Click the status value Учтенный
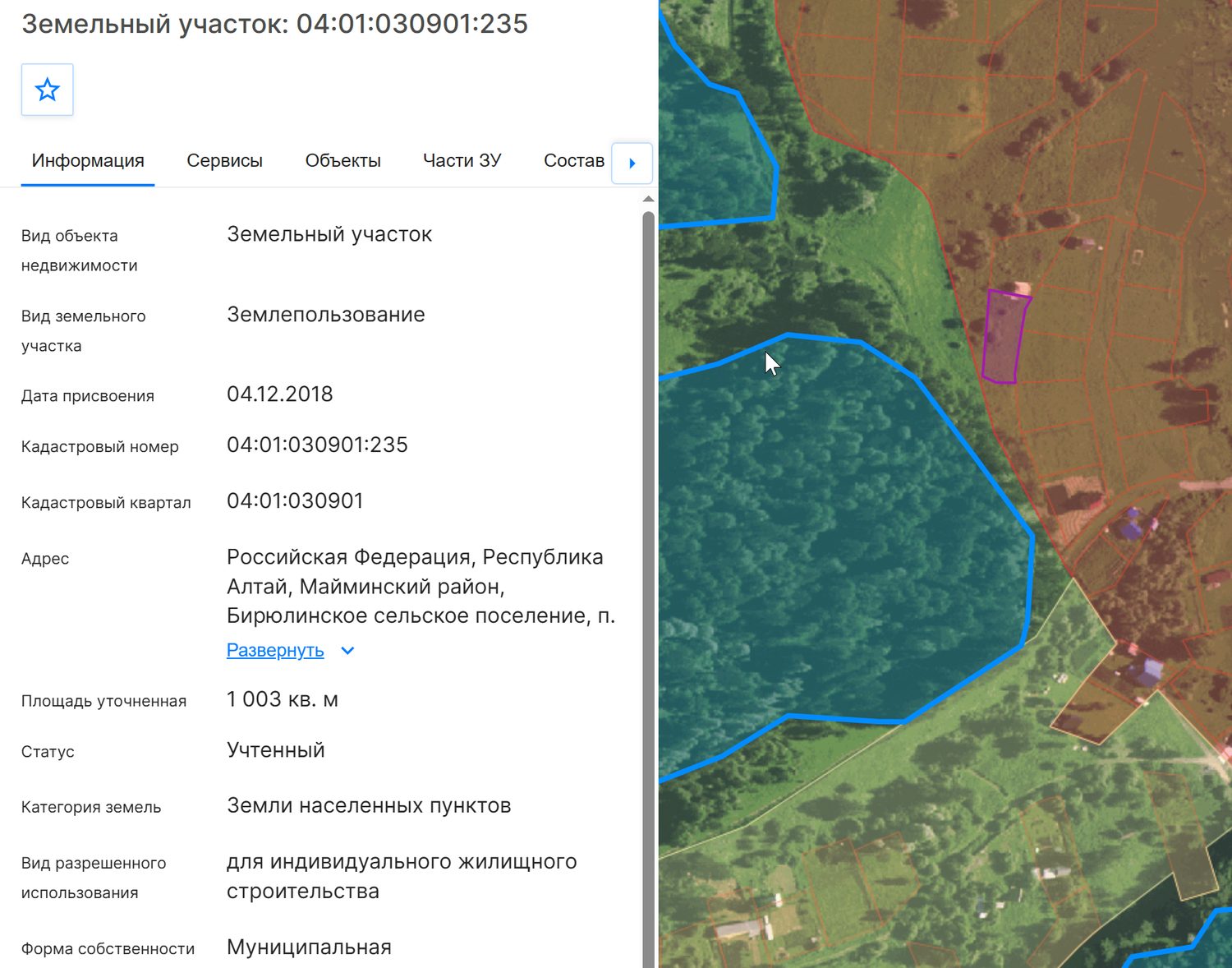Image resolution: width=1232 pixels, height=968 pixels. click(276, 750)
